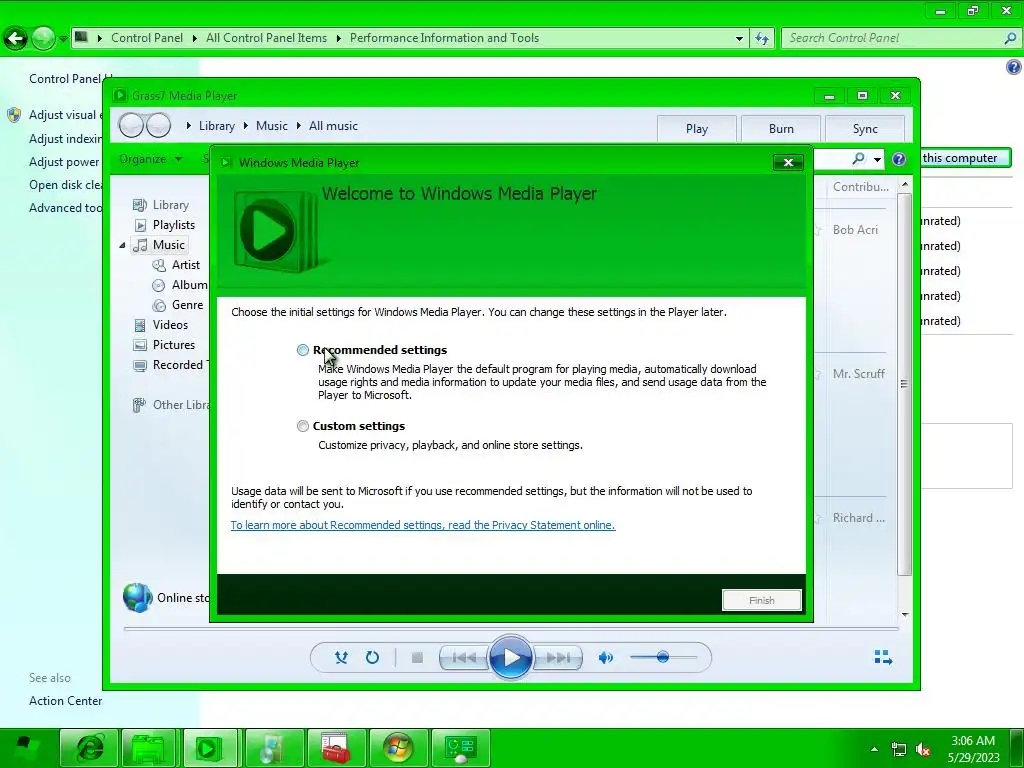
Task: Click the All Control Panel Items breadcrumb
Action: point(266,38)
